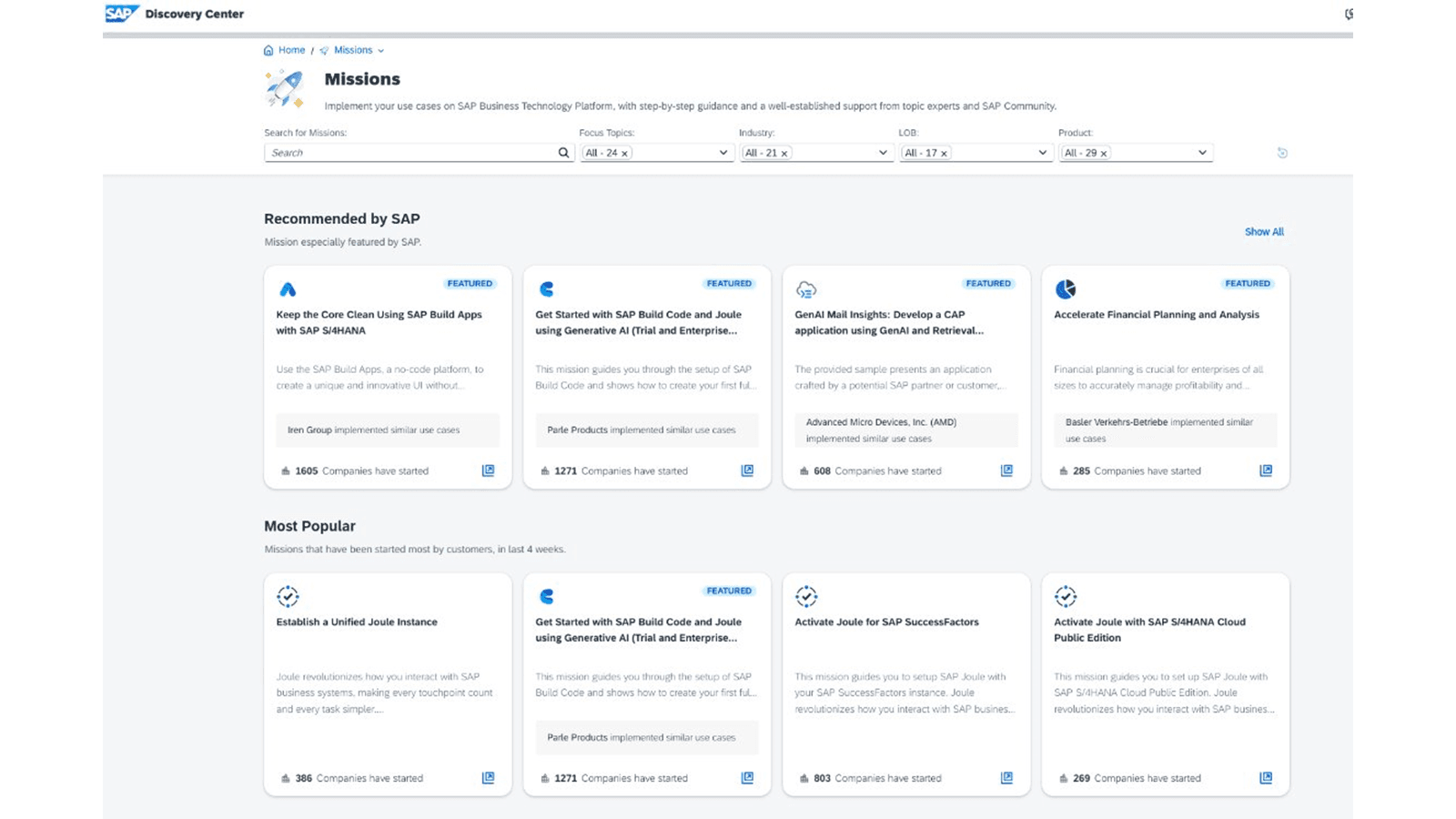Remove the 'All - 29' Product token

[x=1104, y=154]
